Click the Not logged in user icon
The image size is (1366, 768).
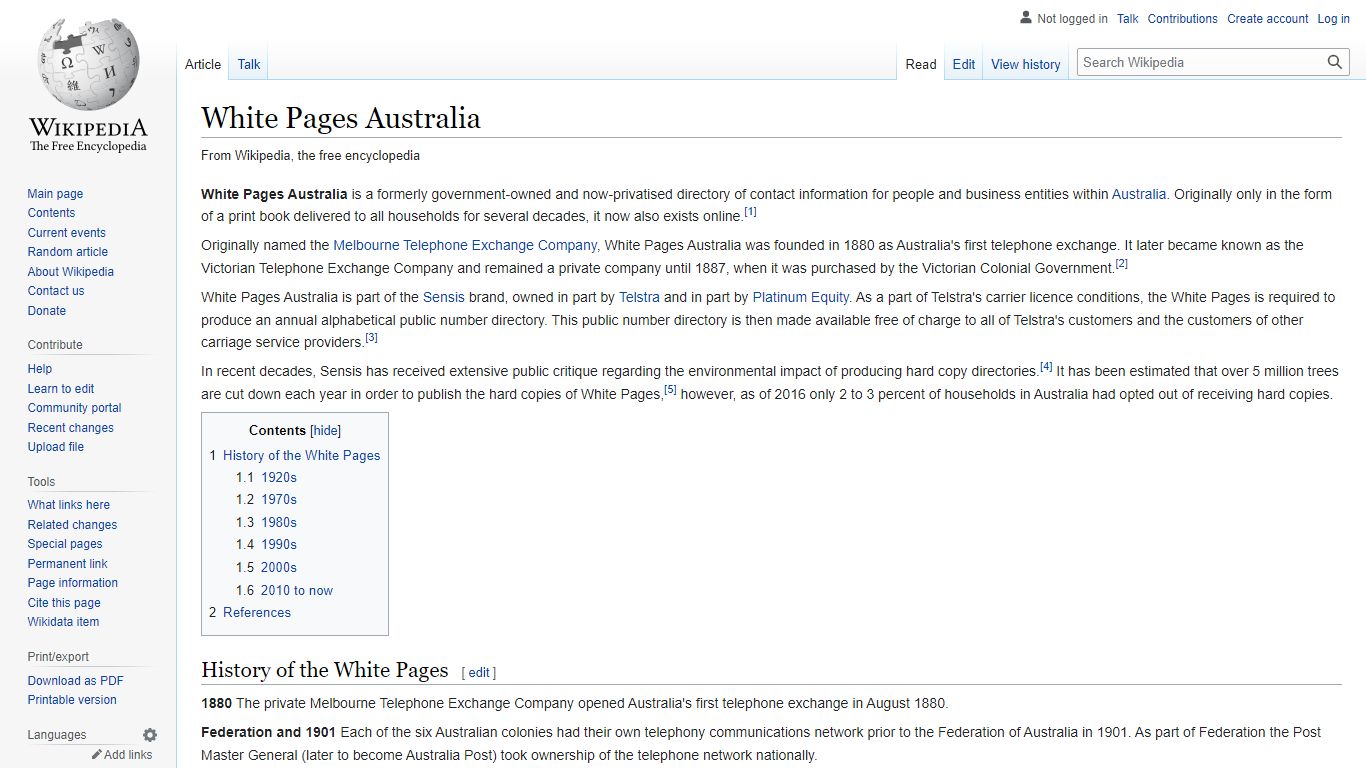(x=1026, y=18)
